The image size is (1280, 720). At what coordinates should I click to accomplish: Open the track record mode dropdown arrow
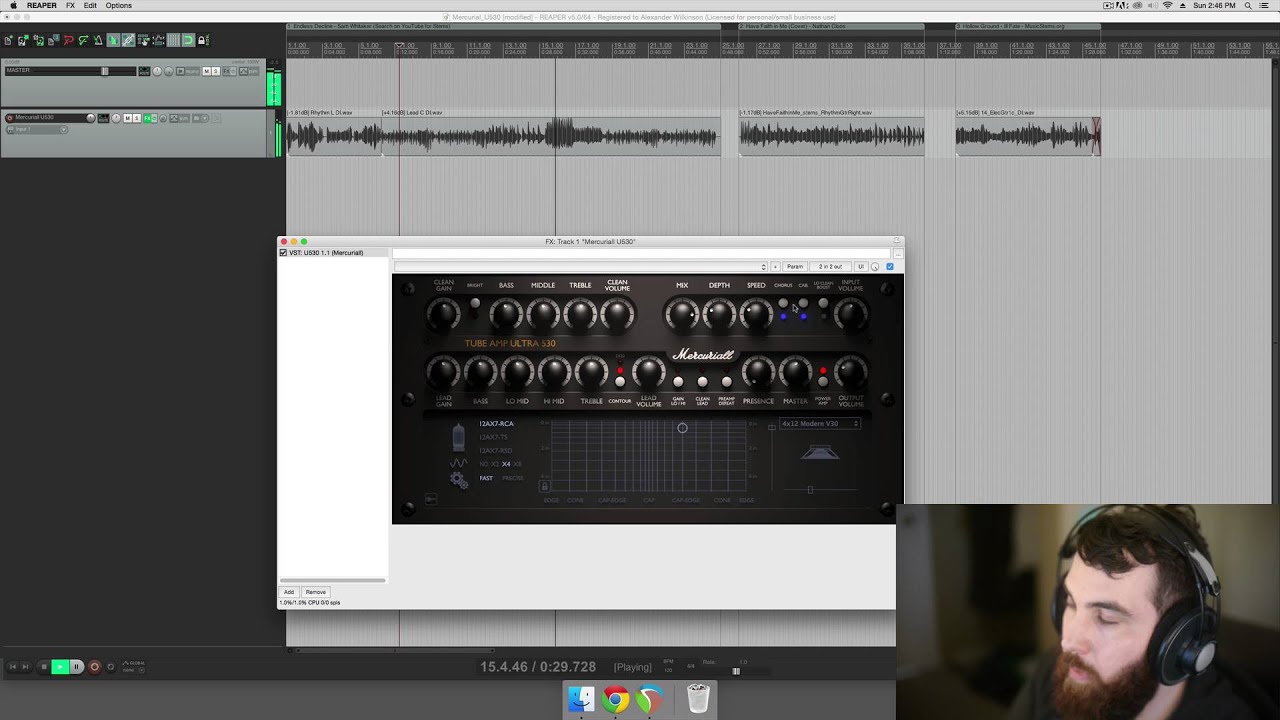(x=204, y=118)
